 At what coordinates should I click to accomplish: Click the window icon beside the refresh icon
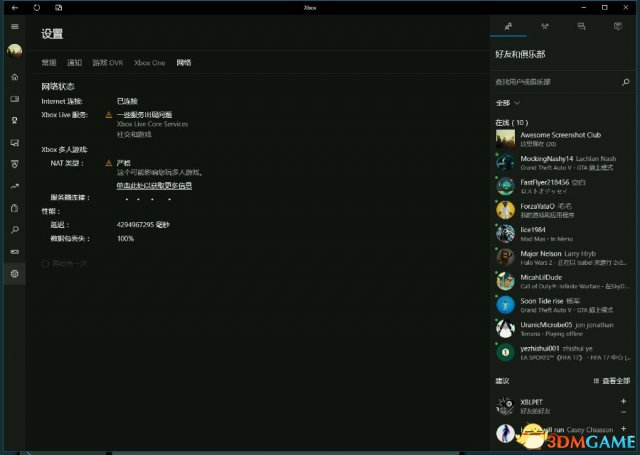(x=58, y=7)
